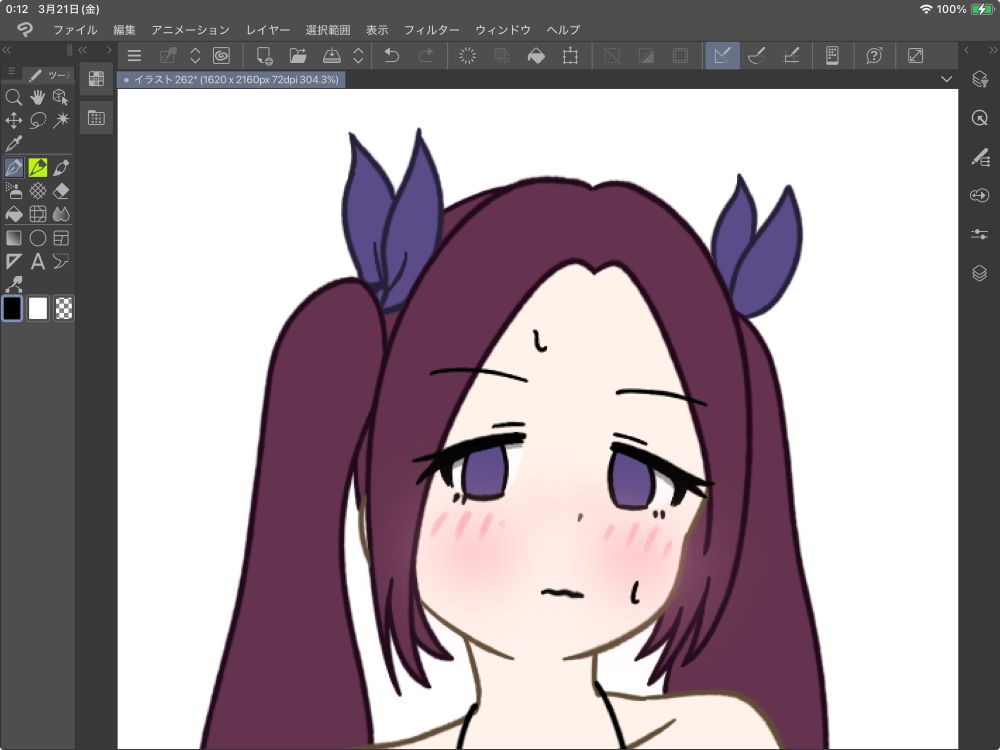Open the smartphone companion mode icon
The height and width of the screenshot is (750, 1000).
click(x=832, y=55)
